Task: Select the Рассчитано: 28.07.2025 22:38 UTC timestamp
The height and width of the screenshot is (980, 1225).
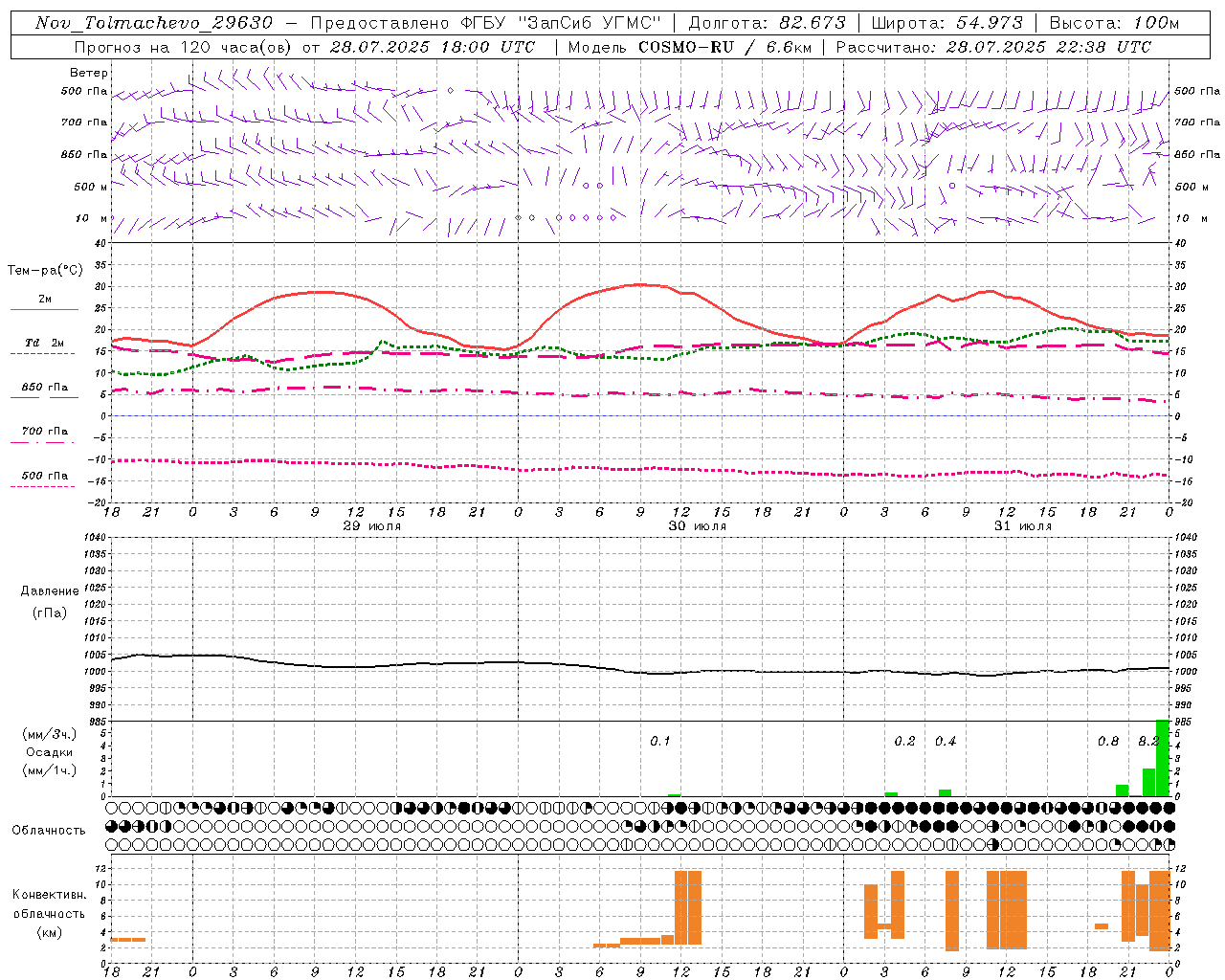Action: pyautogui.click(x=993, y=47)
